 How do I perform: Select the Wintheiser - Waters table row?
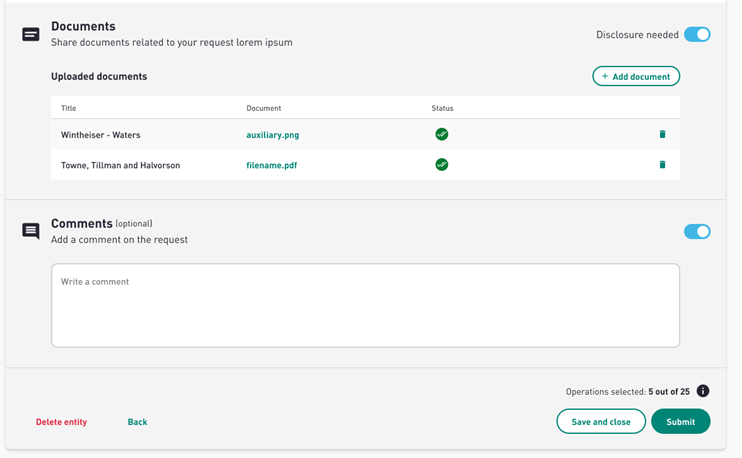click(365, 134)
